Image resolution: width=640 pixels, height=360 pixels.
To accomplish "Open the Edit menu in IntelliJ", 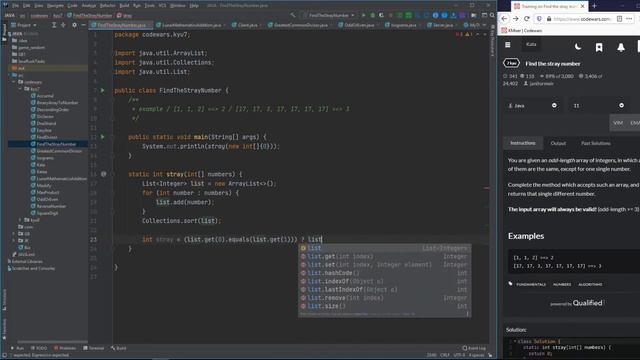I will tap(27, 6).
